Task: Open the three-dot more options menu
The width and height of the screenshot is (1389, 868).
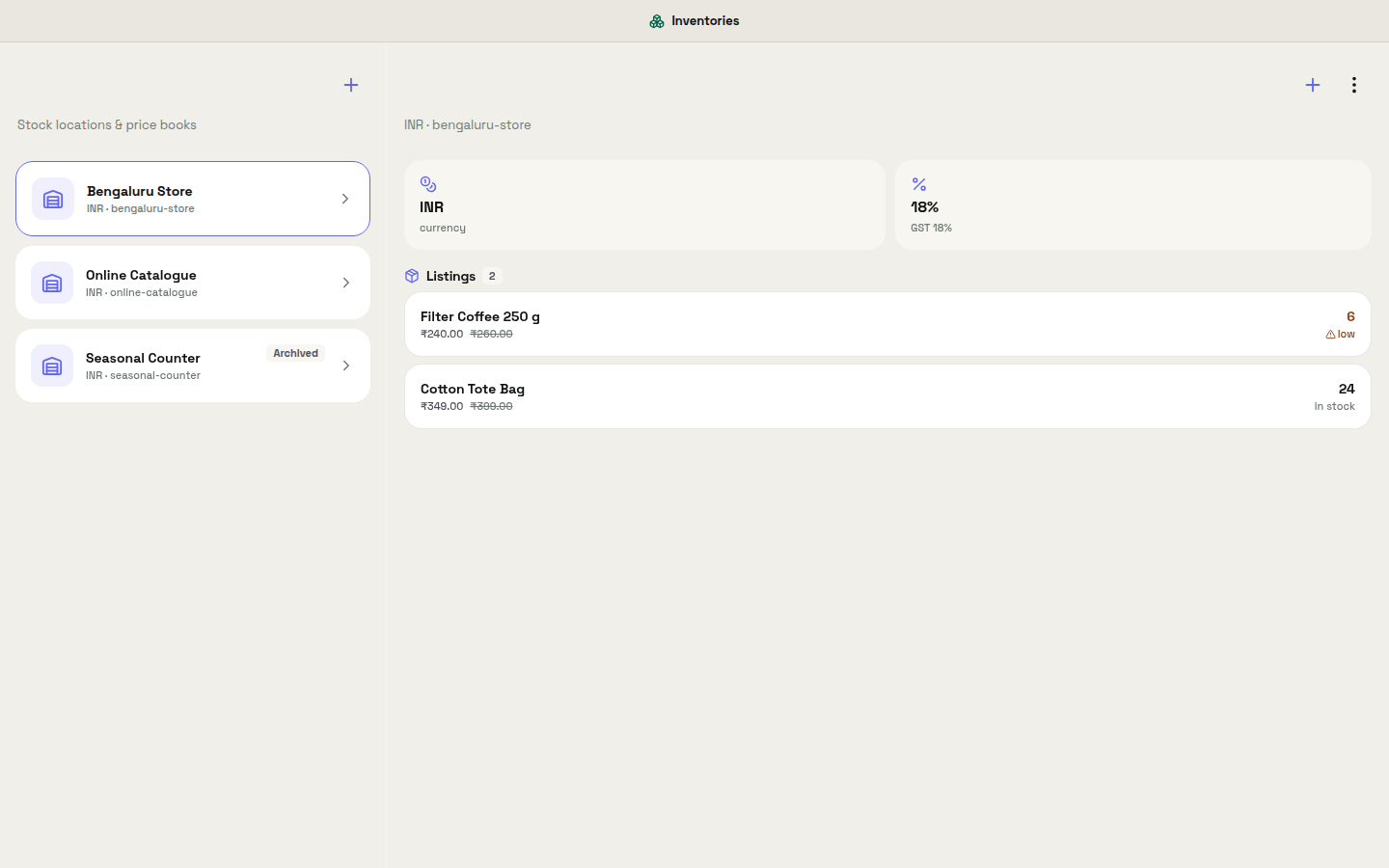Action: 1354,85
